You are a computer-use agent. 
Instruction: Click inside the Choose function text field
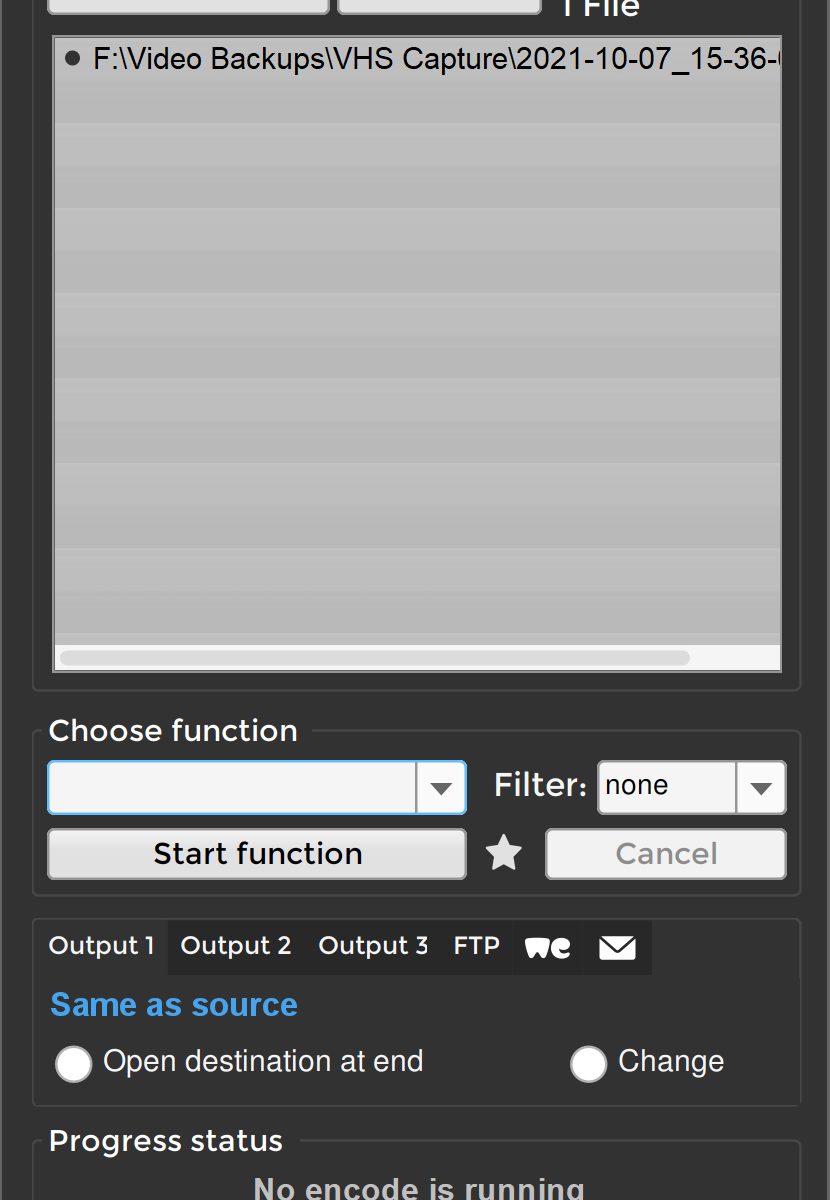pos(232,788)
